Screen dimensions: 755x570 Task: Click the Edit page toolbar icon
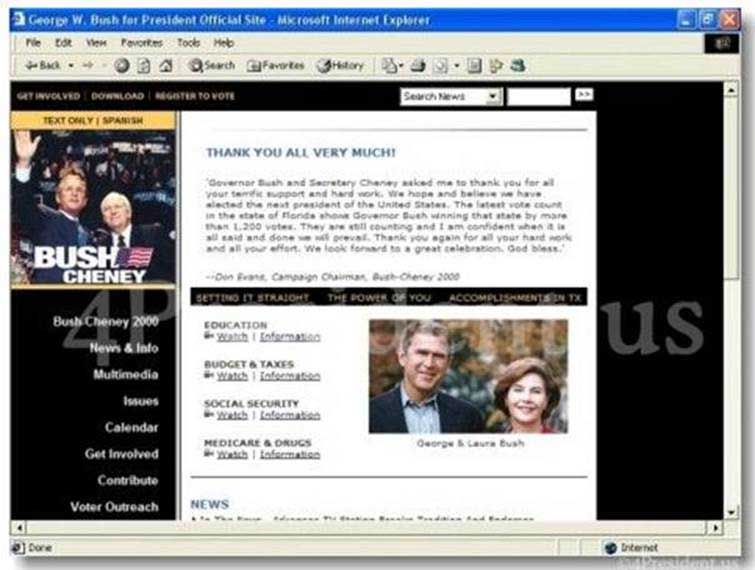coord(441,65)
